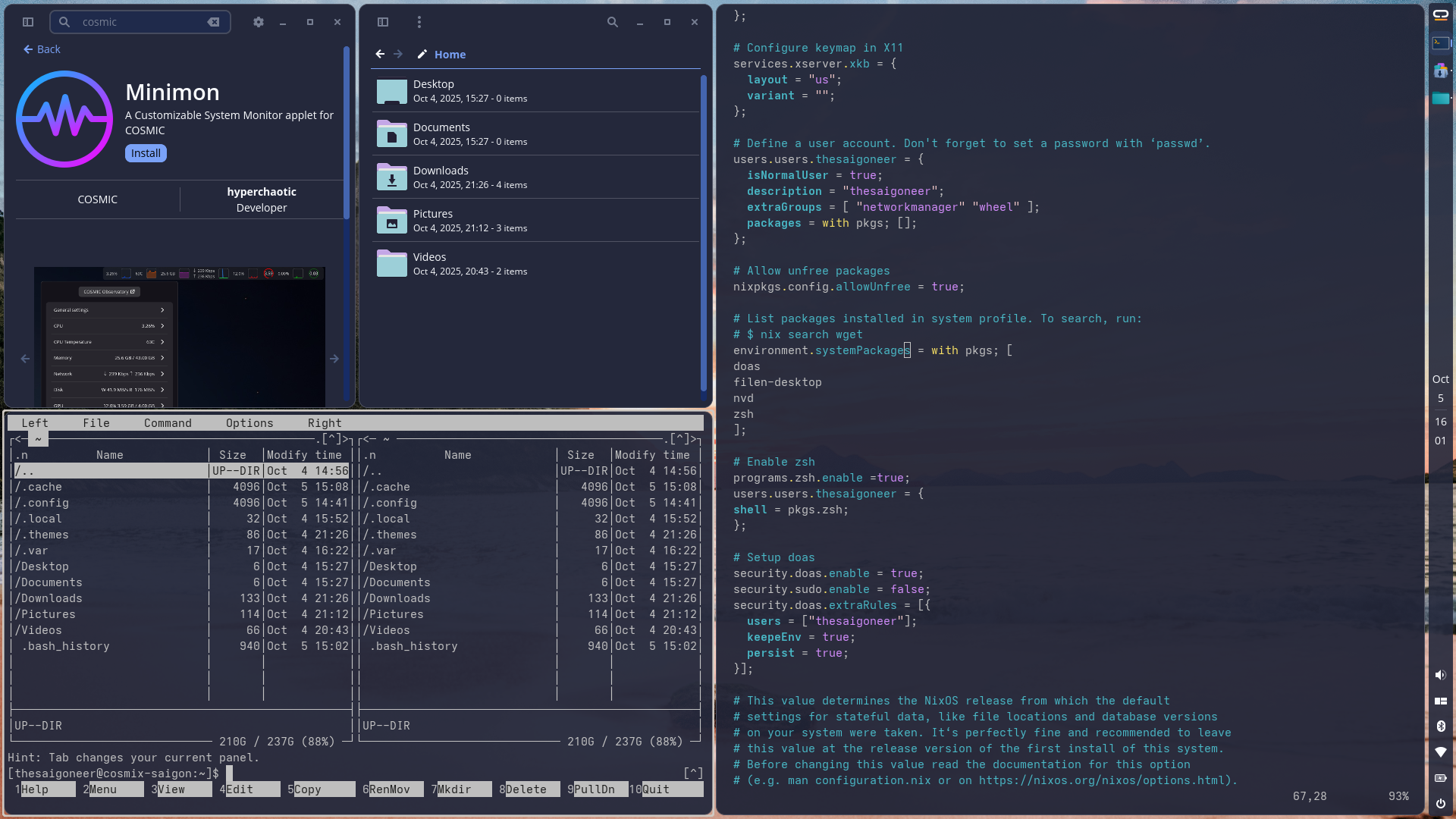Open Command menu in Midnight Commander
Image resolution: width=1456 pixels, height=819 pixels.
168,423
